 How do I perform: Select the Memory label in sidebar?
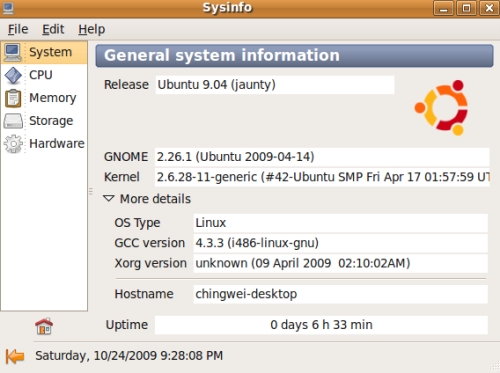[x=53, y=98]
